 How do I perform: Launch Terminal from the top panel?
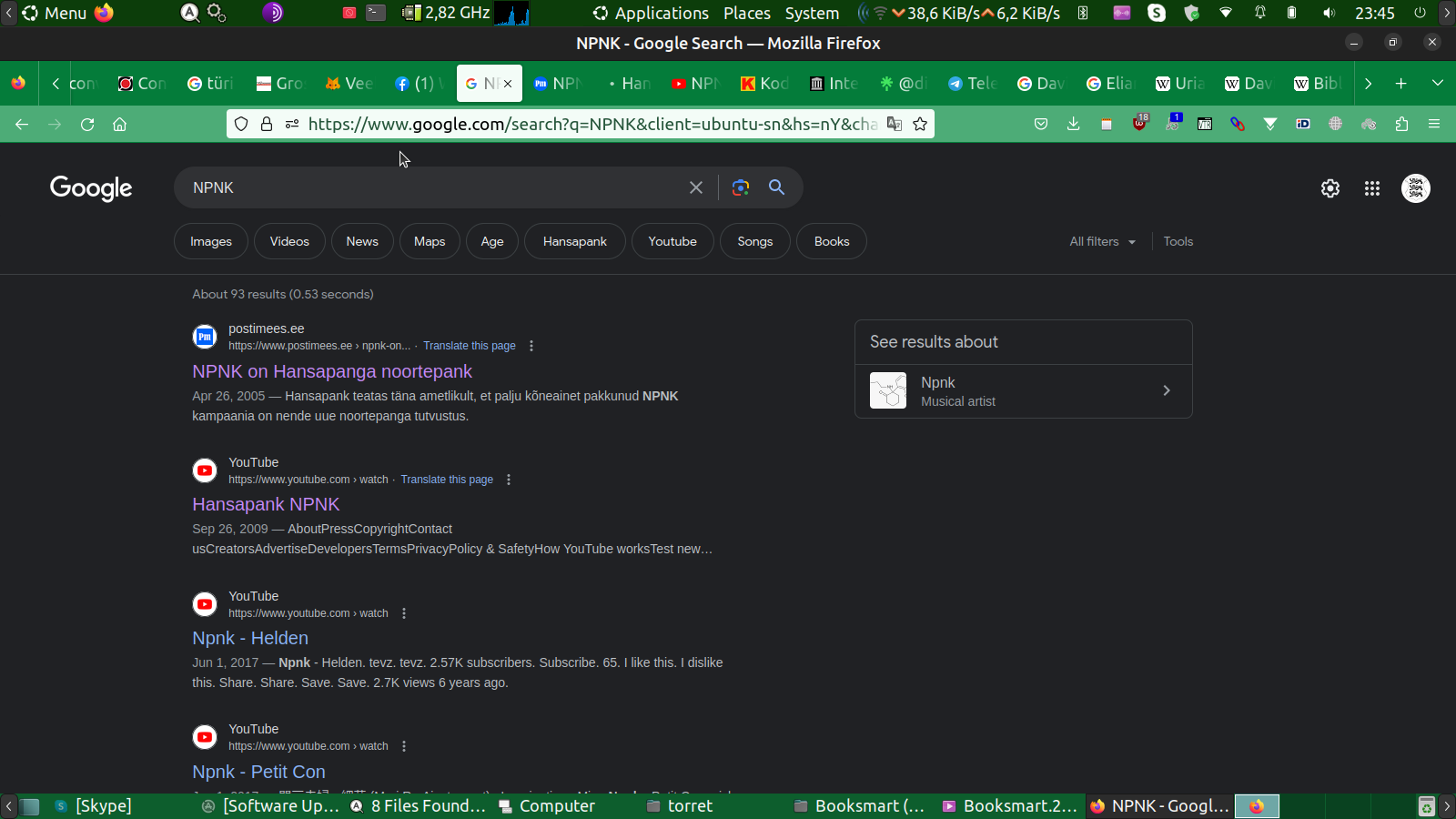click(x=376, y=13)
